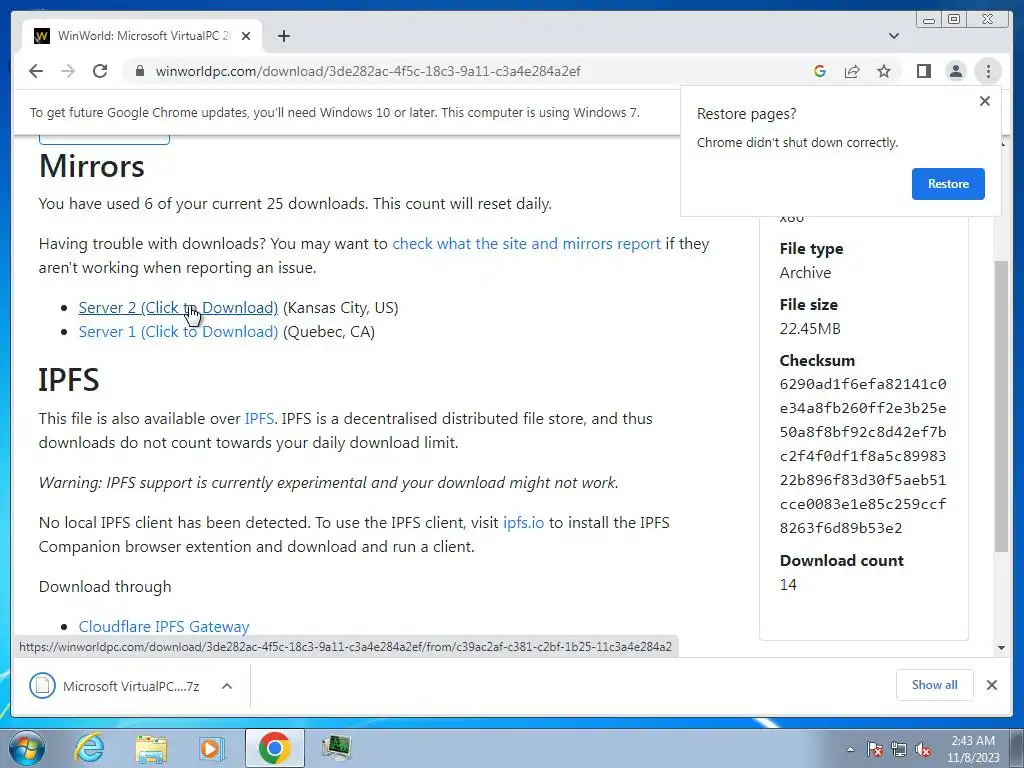Click the muted volume tray icon

(923, 749)
